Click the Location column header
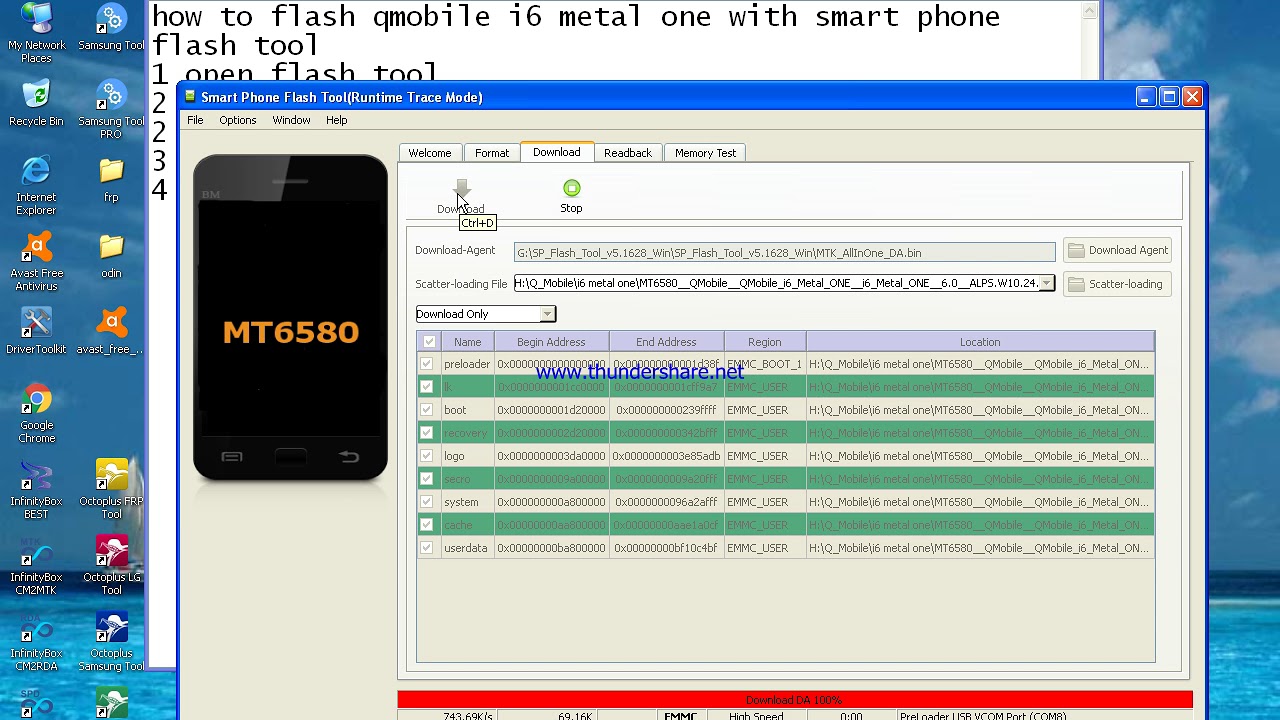Image resolution: width=1280 pixels, height=720 pixels. point(980,342)
